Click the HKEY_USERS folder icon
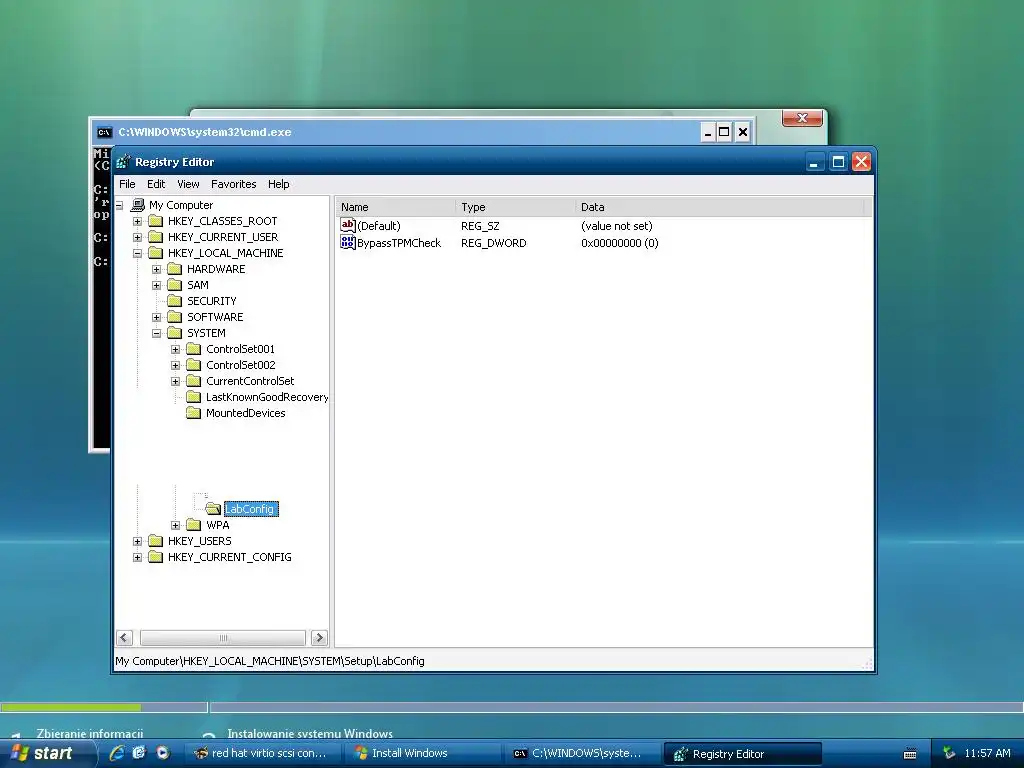The height and width of the screenshot is (768, 1024). [155, 541]
